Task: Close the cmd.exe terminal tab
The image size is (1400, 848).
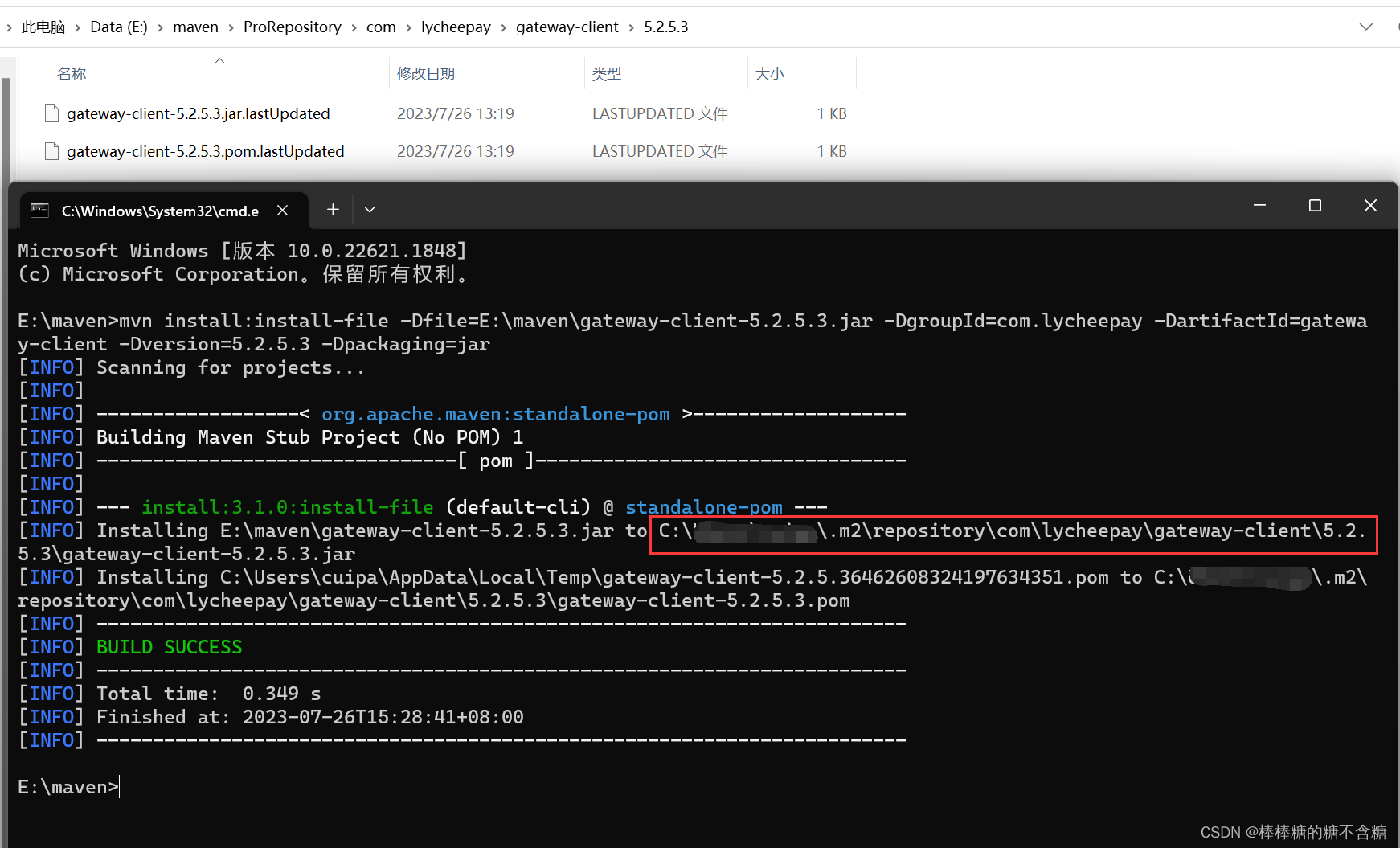Action: [282, 210]
